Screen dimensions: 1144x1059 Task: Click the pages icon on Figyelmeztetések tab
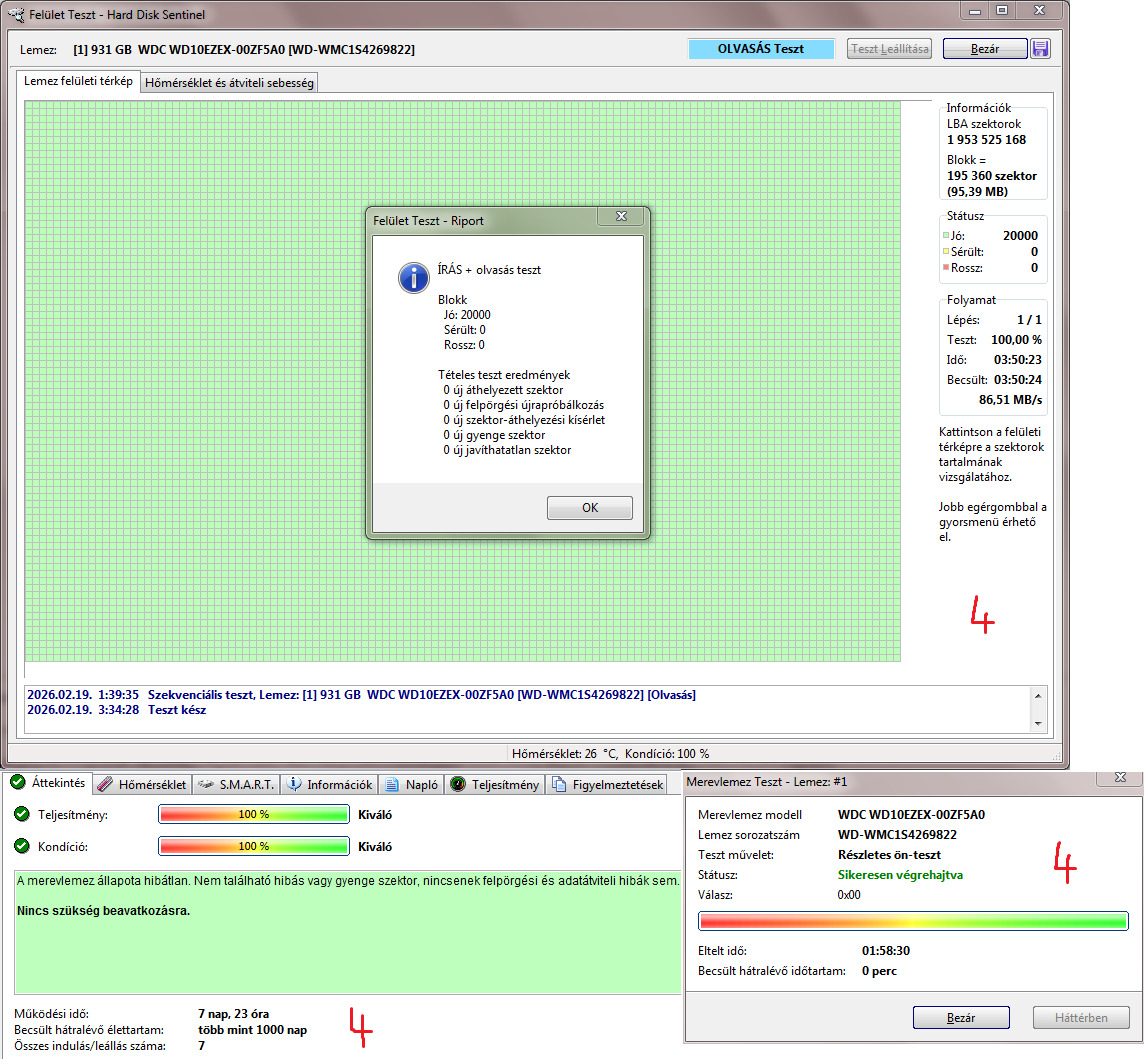559,785
